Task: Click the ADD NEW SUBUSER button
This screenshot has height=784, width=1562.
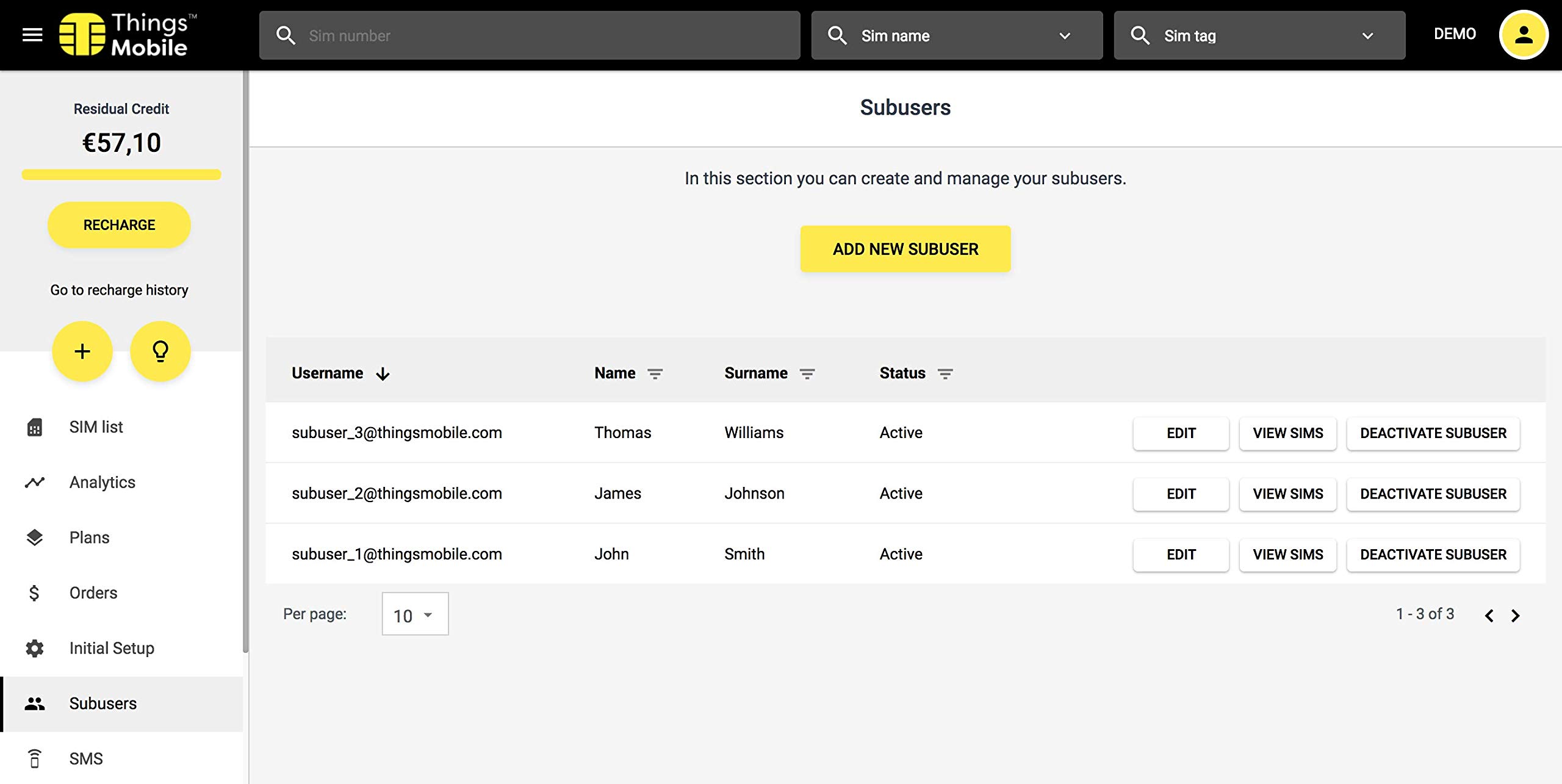Action: (x=905, y=249)
